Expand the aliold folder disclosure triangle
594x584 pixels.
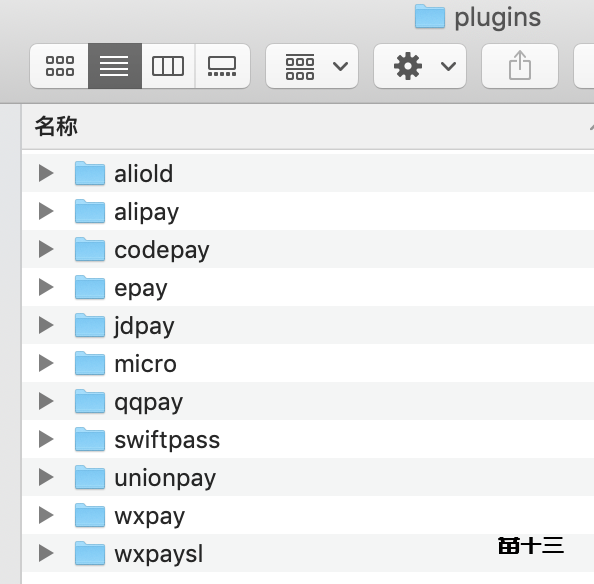(x=46, y=173)
